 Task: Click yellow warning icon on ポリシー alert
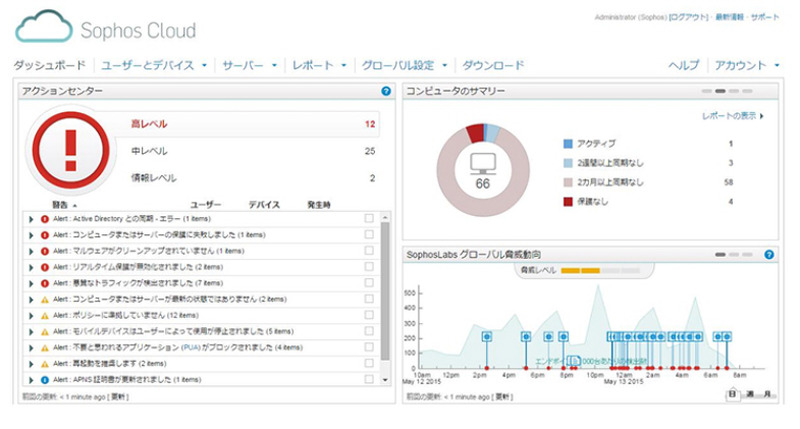tap(45, 315)
